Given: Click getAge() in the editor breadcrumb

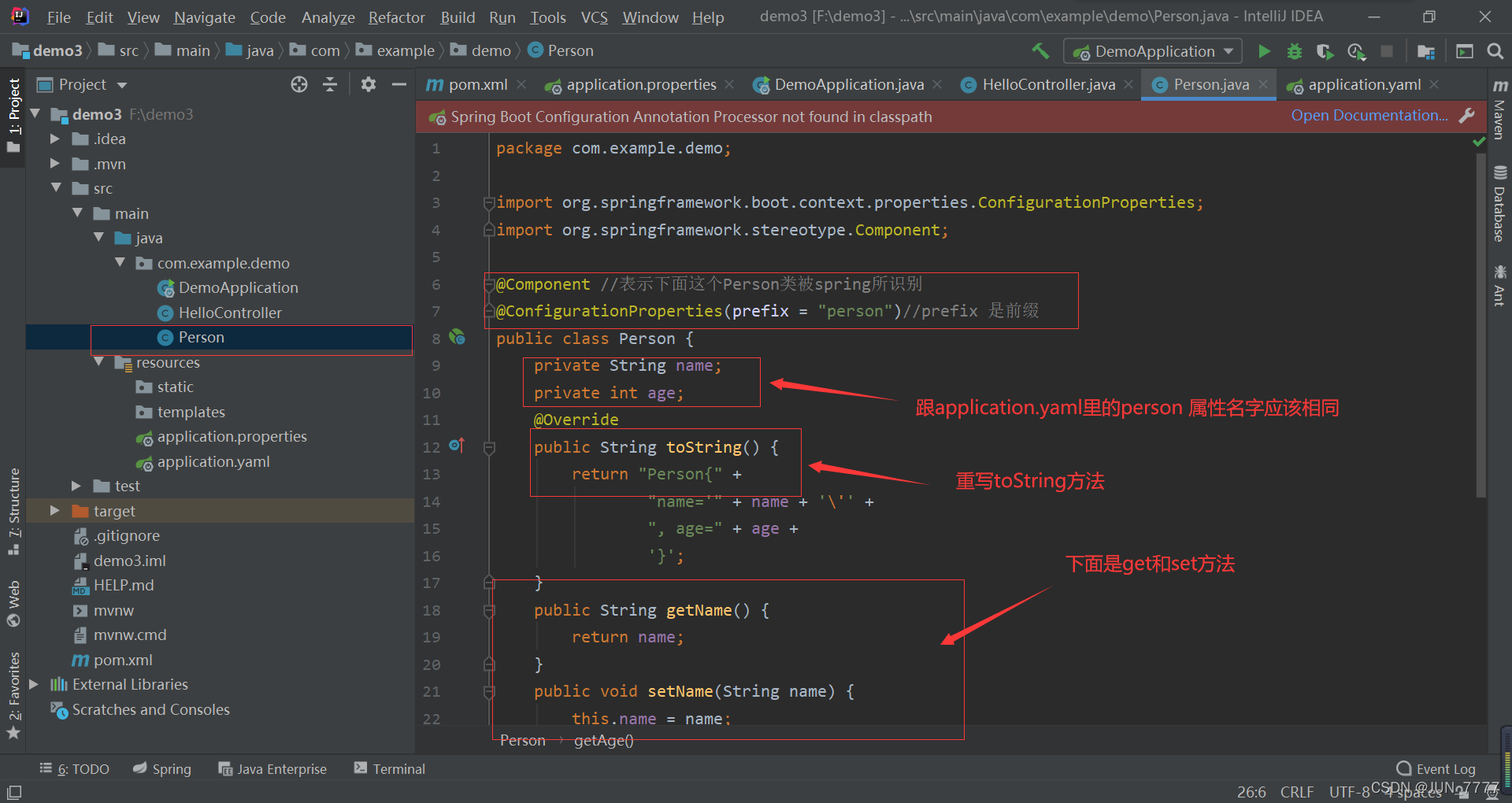Looking at the screenshot, I should click(x=604, y=741).
